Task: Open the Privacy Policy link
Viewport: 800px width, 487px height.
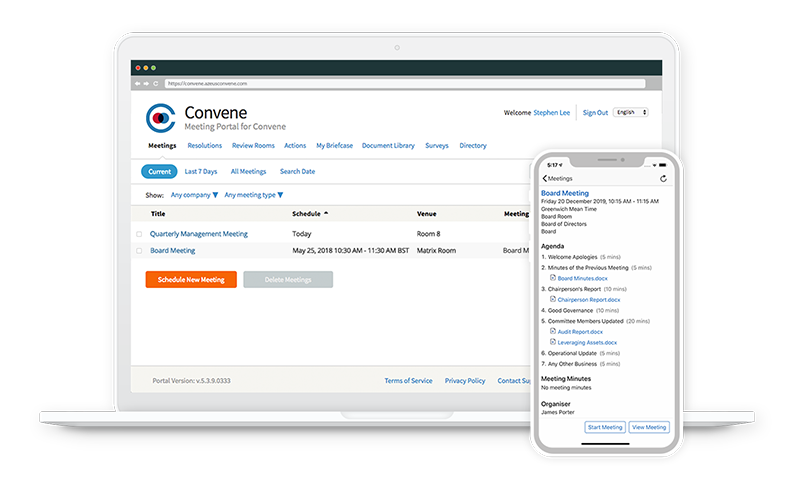Action: (x=465, y=381)
